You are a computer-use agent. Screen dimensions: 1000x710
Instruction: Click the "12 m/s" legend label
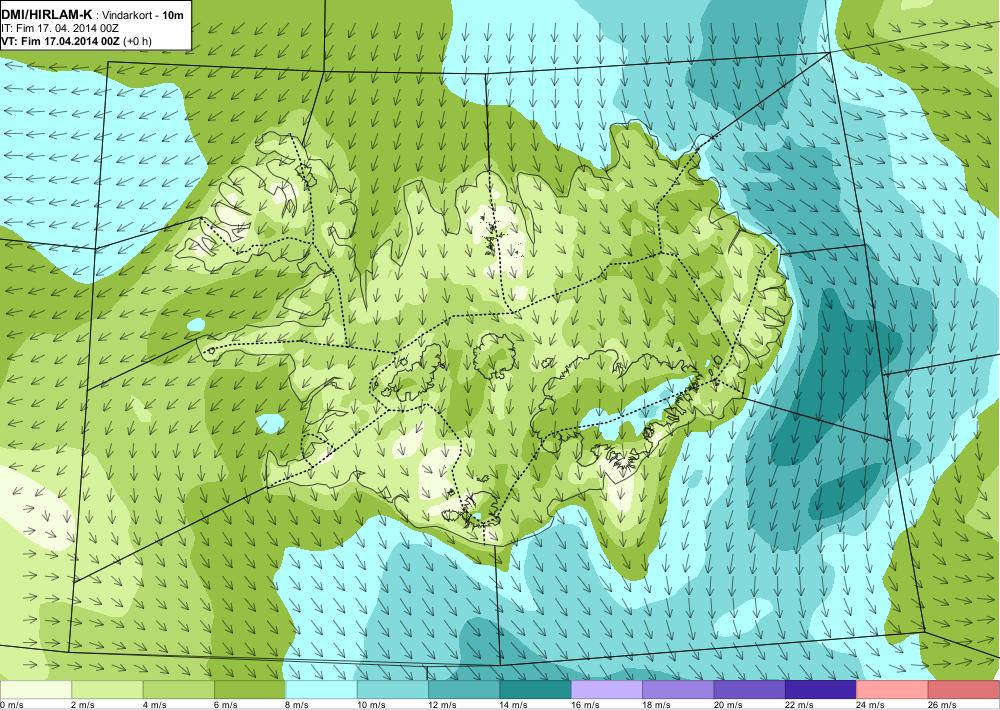(x=443, y=705)
